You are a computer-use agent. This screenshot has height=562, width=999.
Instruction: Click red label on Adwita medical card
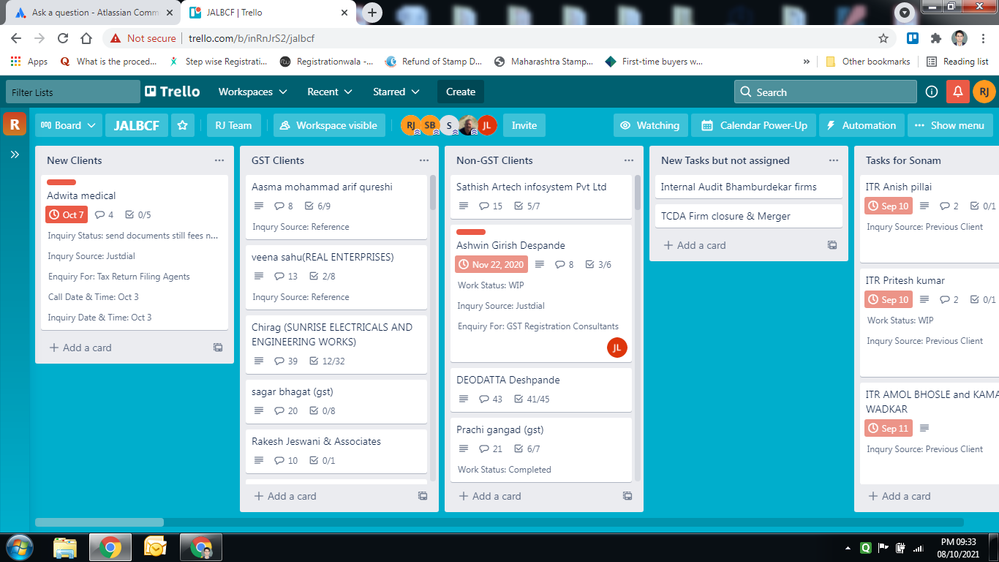61,182
